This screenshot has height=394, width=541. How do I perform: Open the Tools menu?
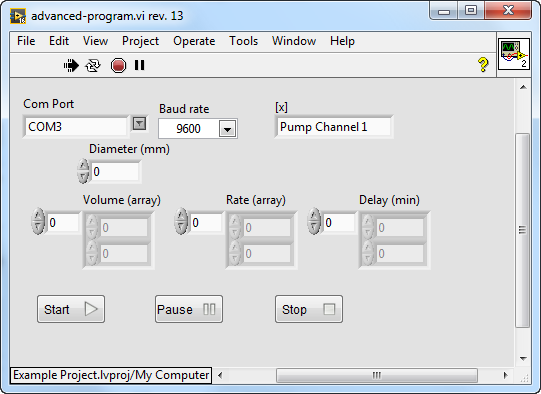pyautogui.click(x=244, y=41)
